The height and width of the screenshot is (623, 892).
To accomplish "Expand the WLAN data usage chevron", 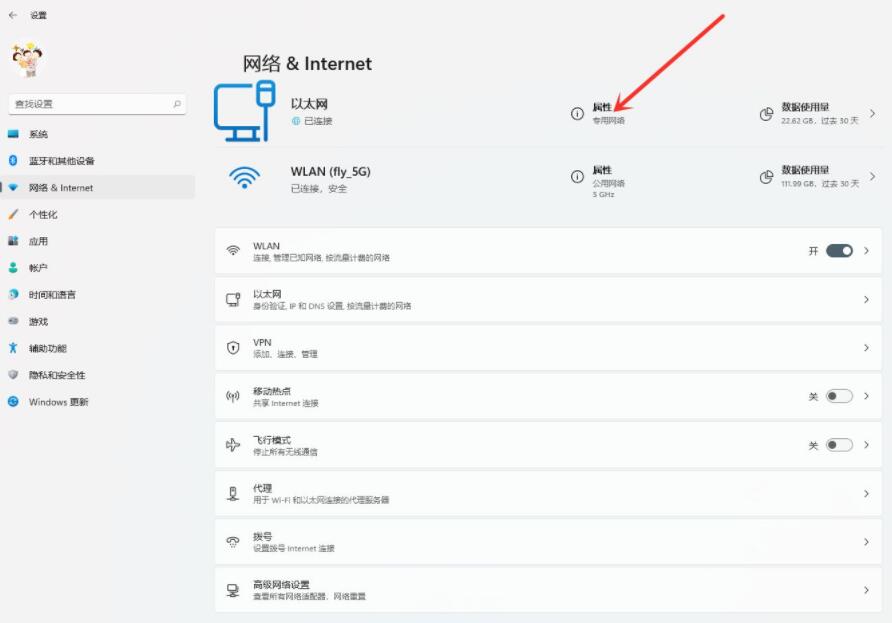I will [x=872, y=177].
